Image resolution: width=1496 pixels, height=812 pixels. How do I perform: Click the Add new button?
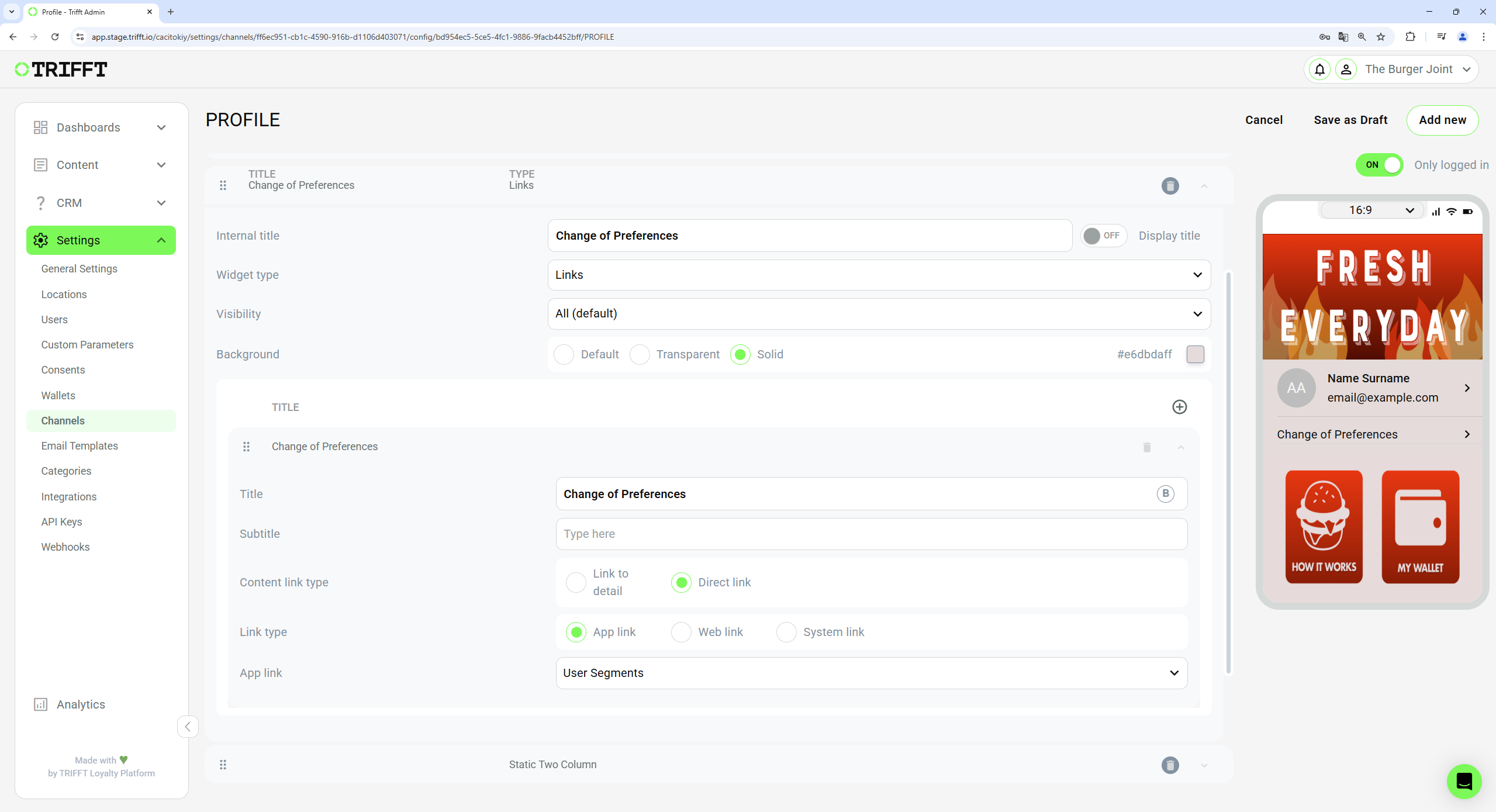[1442, 120]
